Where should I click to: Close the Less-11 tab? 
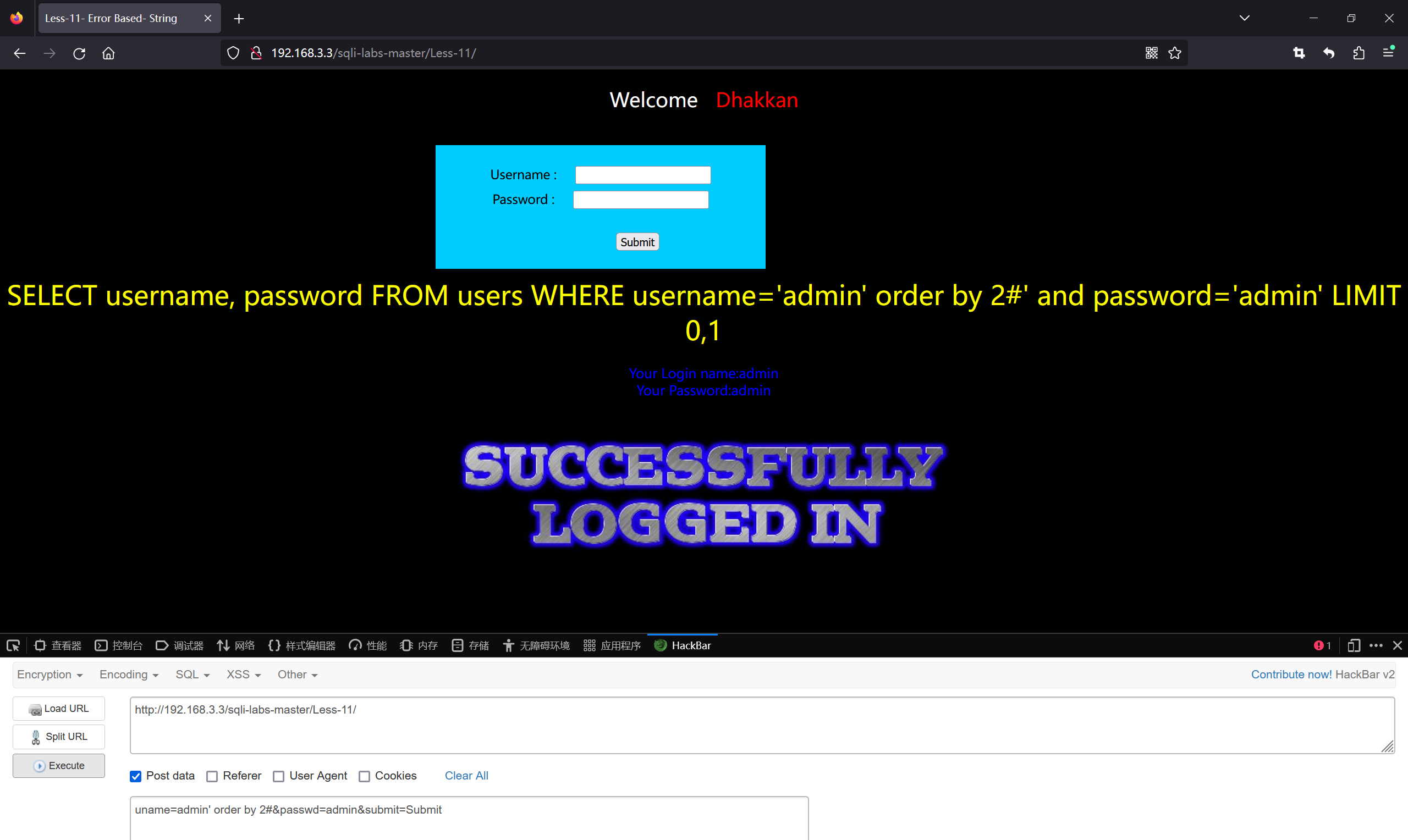point(208,19)
